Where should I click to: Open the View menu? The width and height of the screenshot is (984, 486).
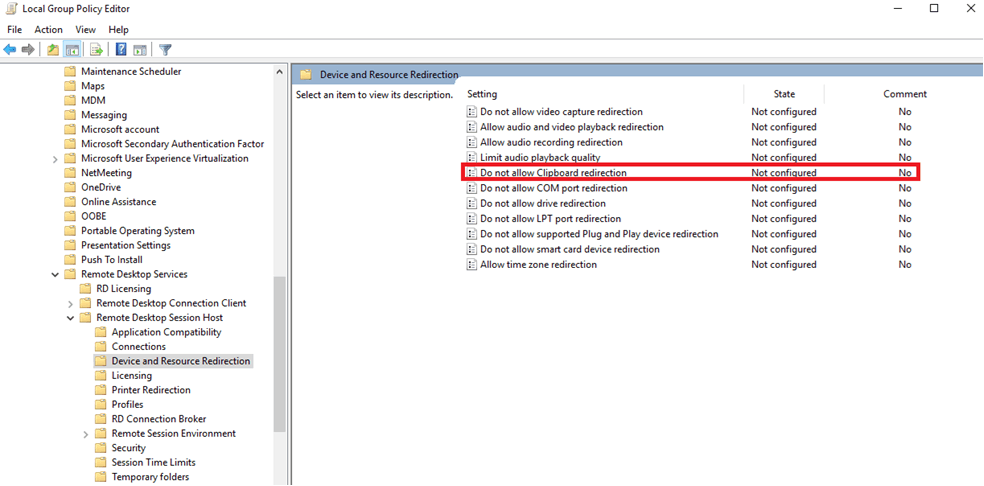point(85,30)
